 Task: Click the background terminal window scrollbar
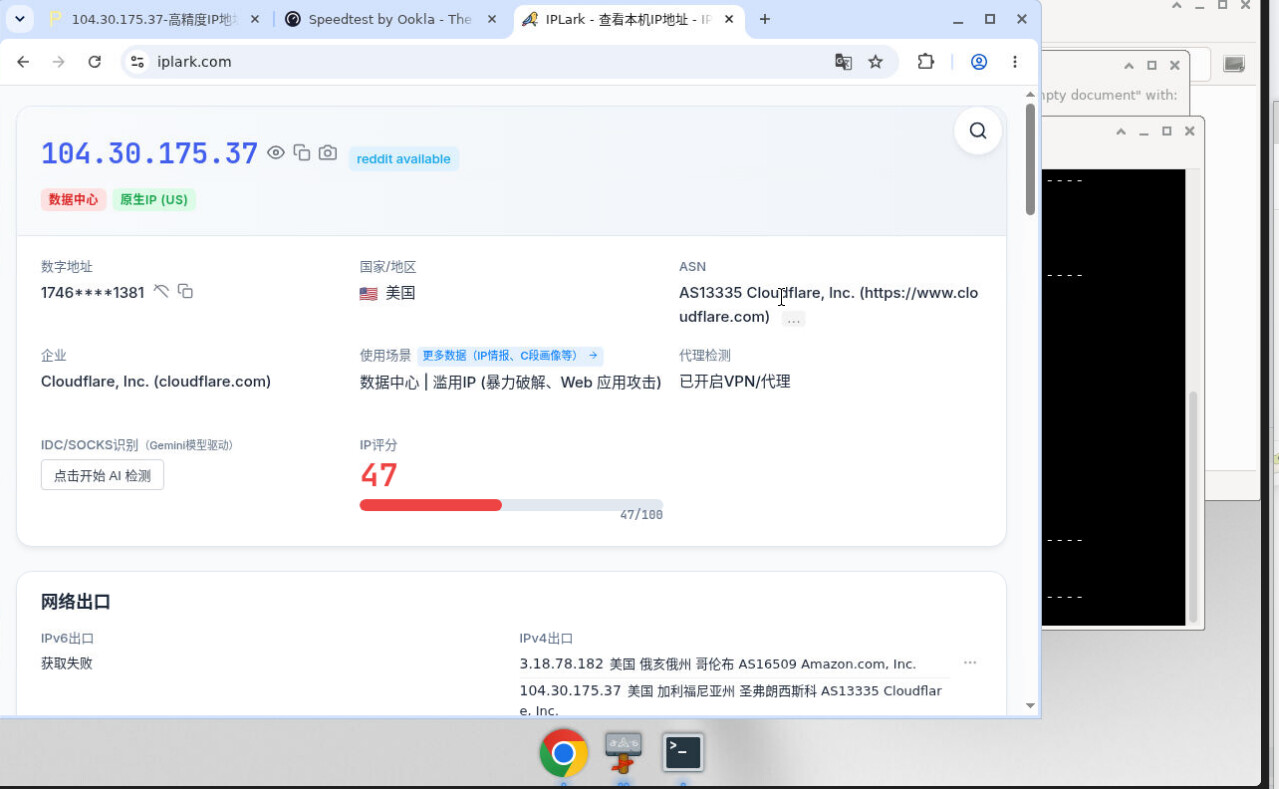point(1192,505)
